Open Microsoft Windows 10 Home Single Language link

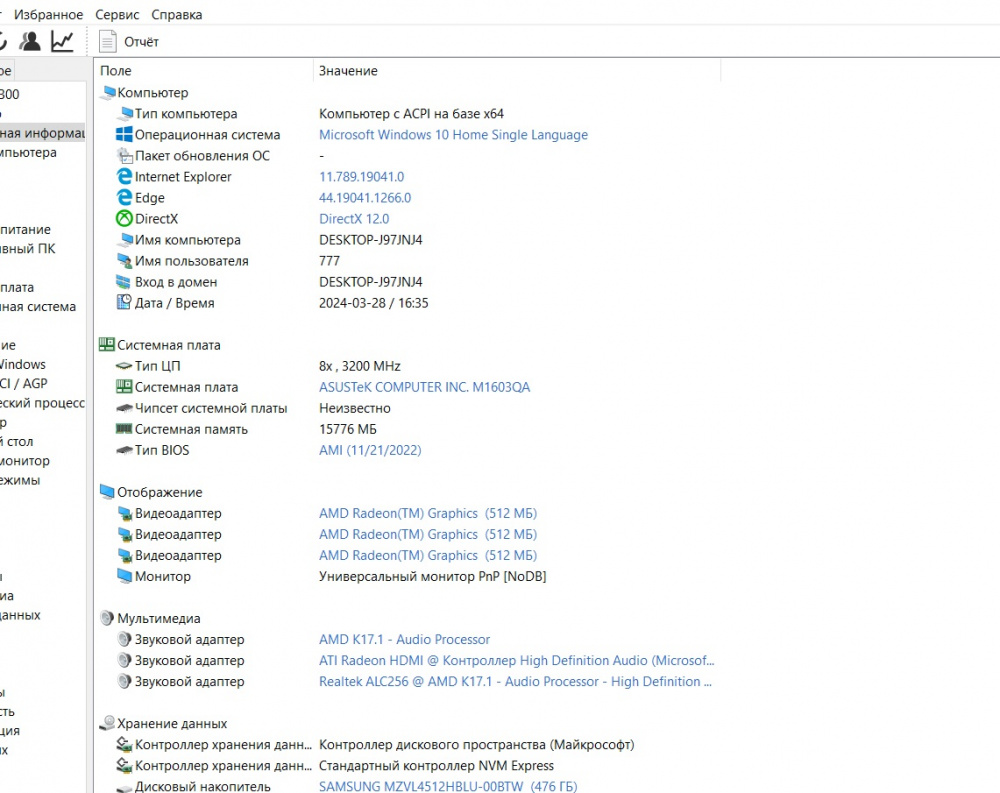click(453, 135)
